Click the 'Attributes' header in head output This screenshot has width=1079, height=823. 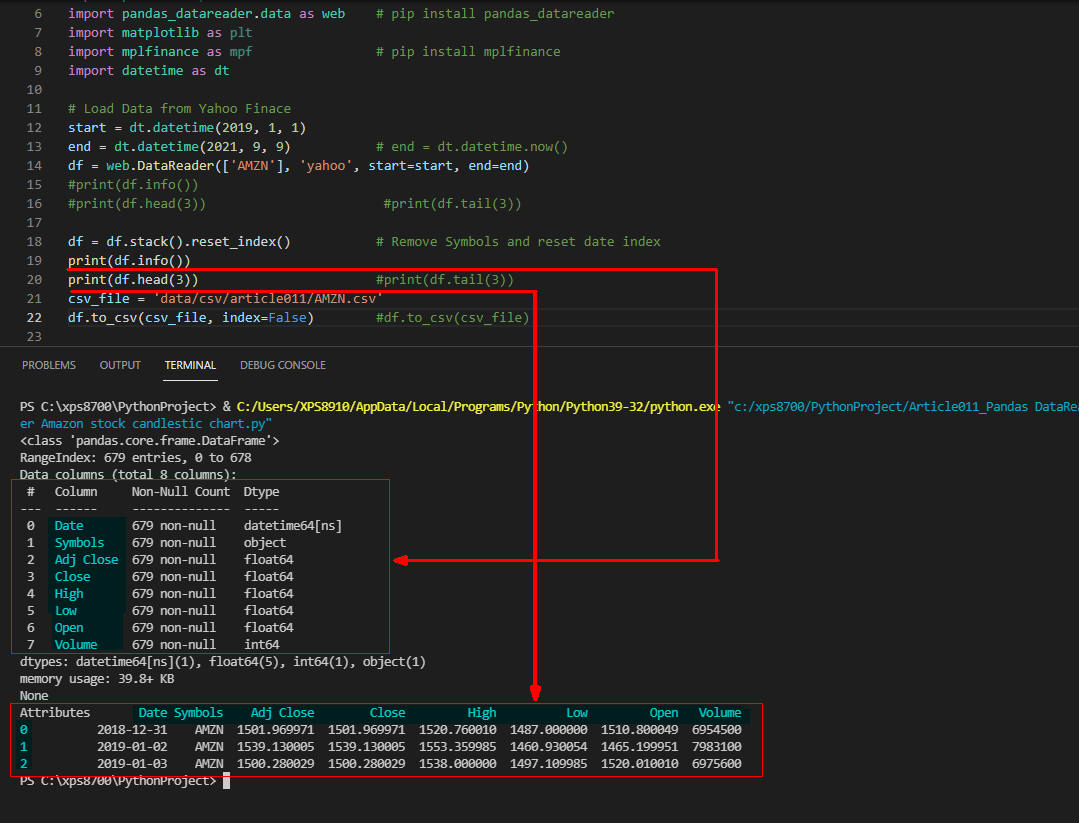pos(54,712)
